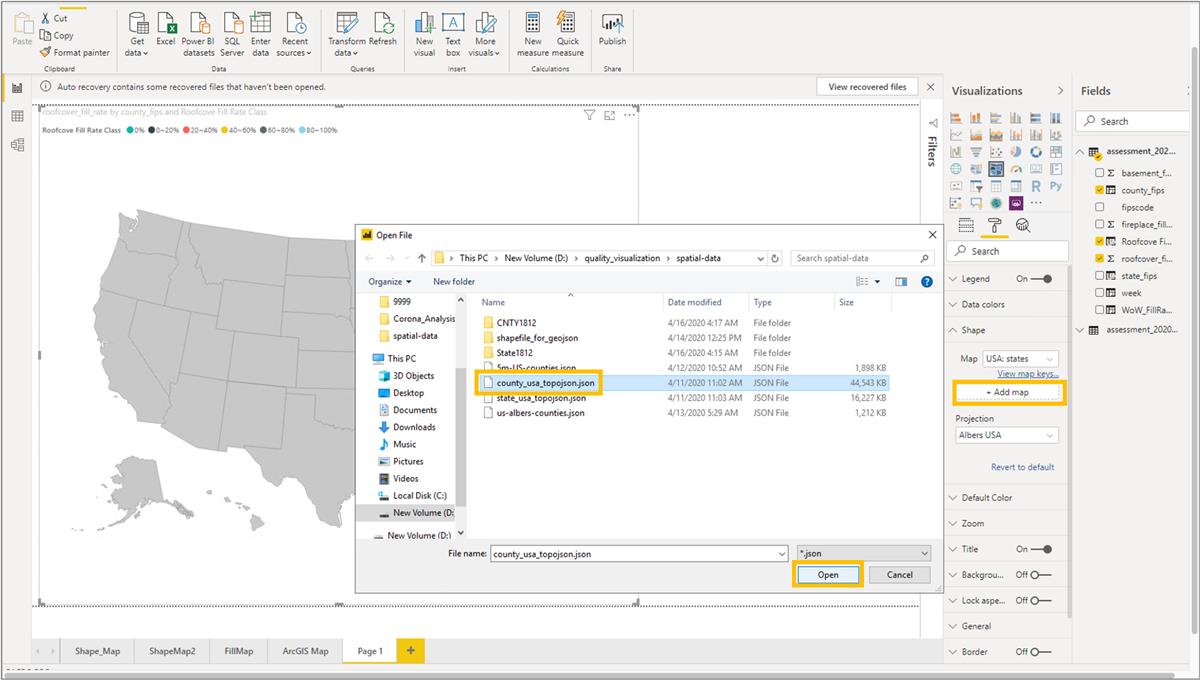This screenshot has height=680, width=1200.
Task: Click Cancel in the file dialog
Action: point(900,575)
